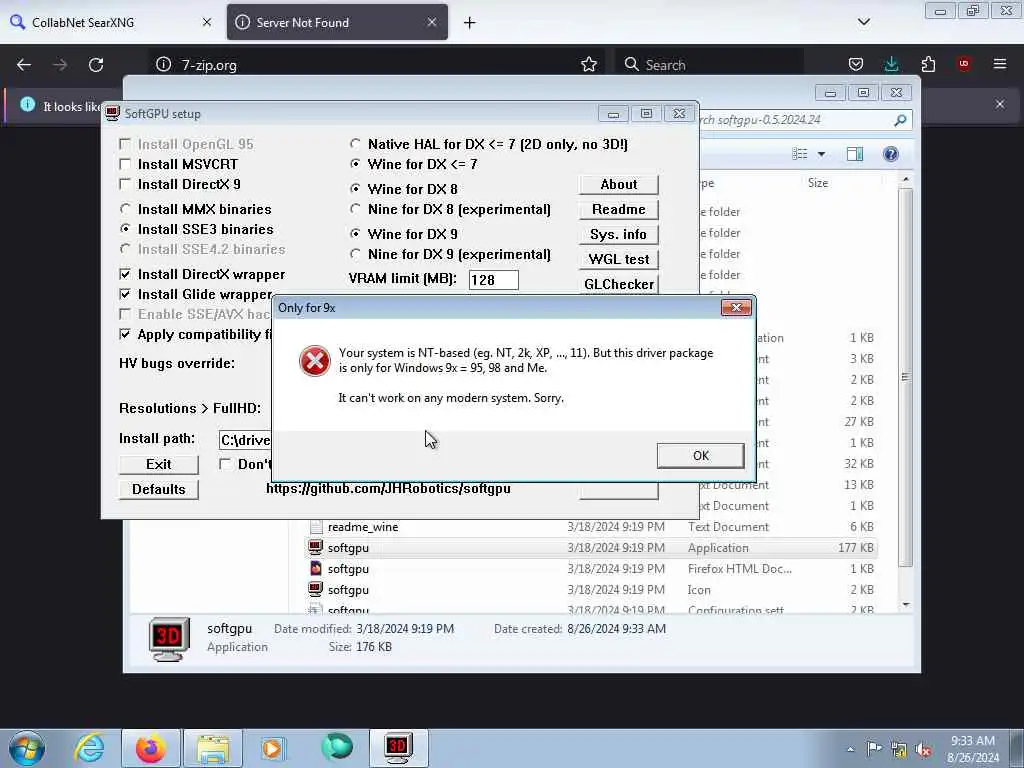Select Nine for DX 9 experimental option
This screenshot has width=1024, height=768.
click(355, 254)
